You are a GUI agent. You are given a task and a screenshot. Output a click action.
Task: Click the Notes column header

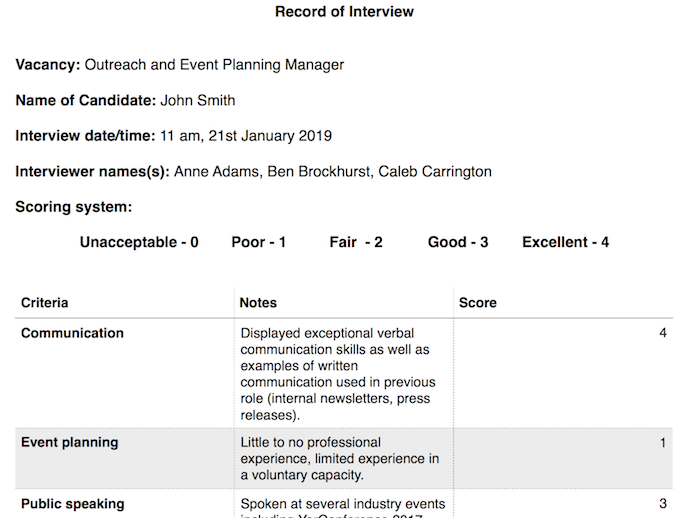point(259,302)
